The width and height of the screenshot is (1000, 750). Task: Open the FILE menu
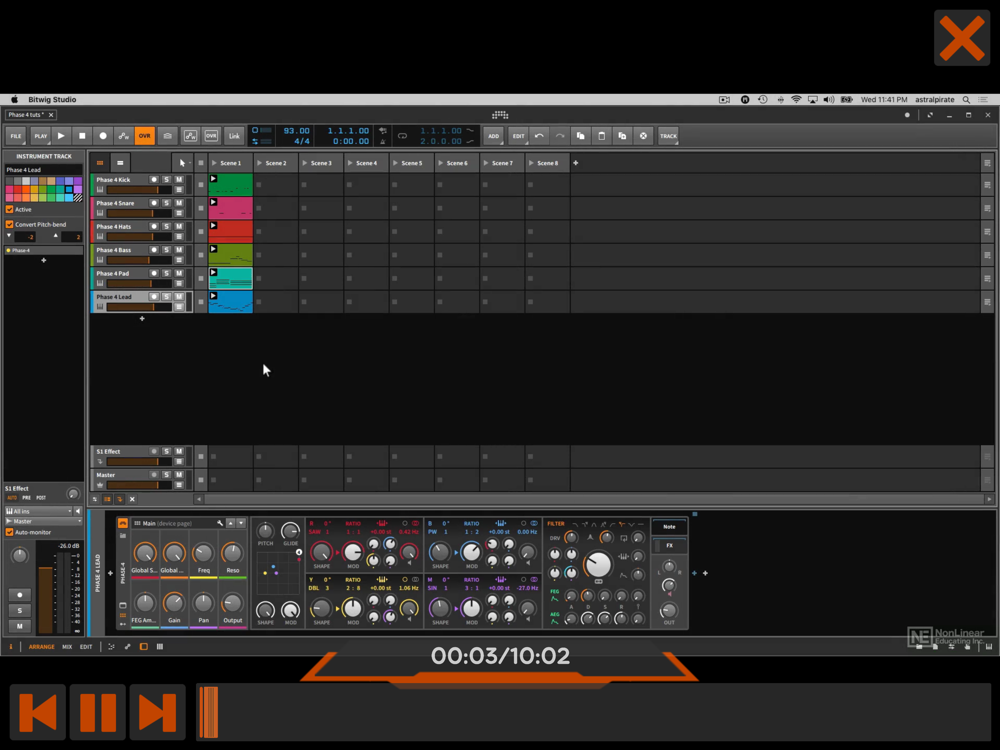[16, 136]
